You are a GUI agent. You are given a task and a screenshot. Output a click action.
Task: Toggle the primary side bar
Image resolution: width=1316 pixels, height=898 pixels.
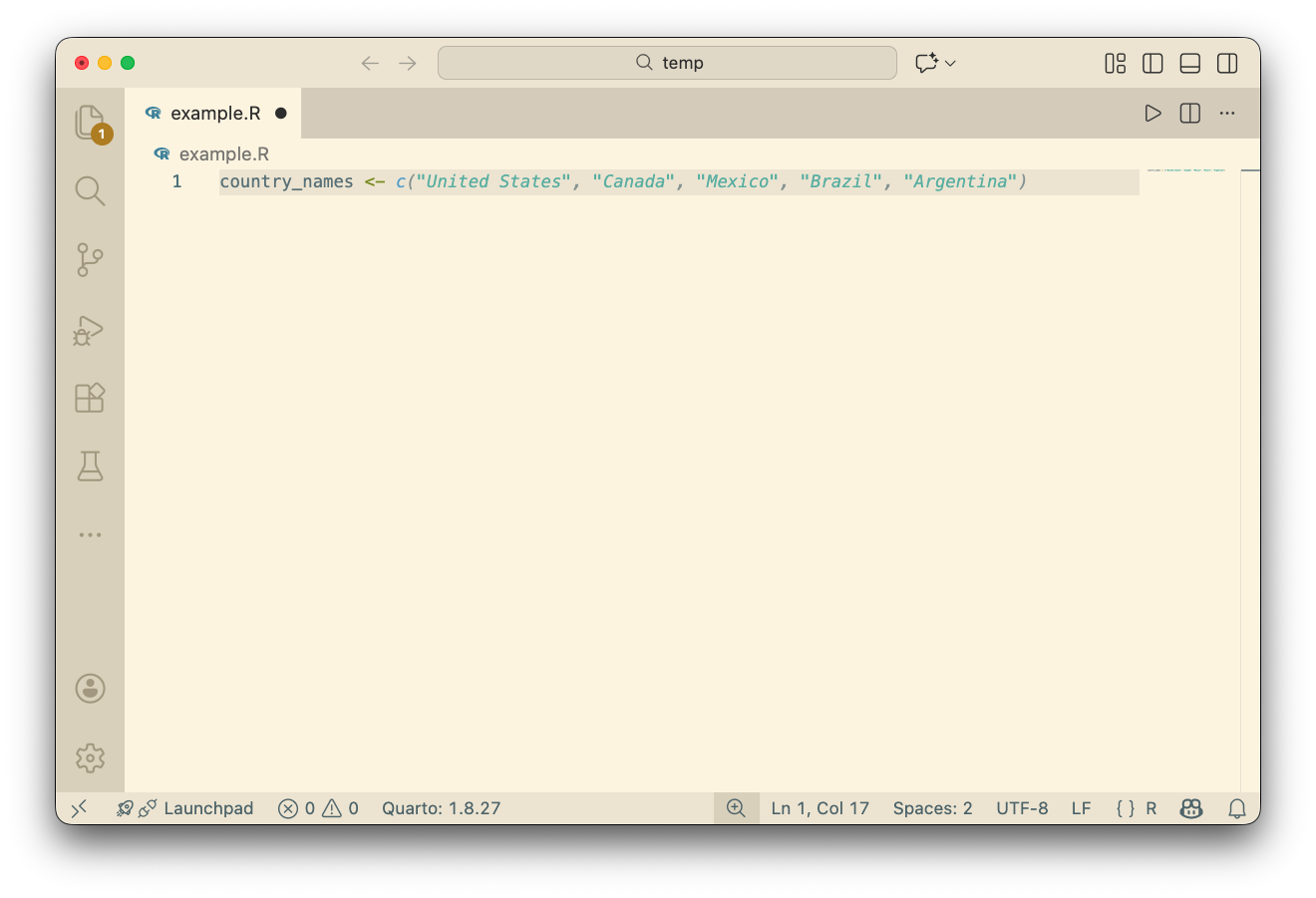1152,64
